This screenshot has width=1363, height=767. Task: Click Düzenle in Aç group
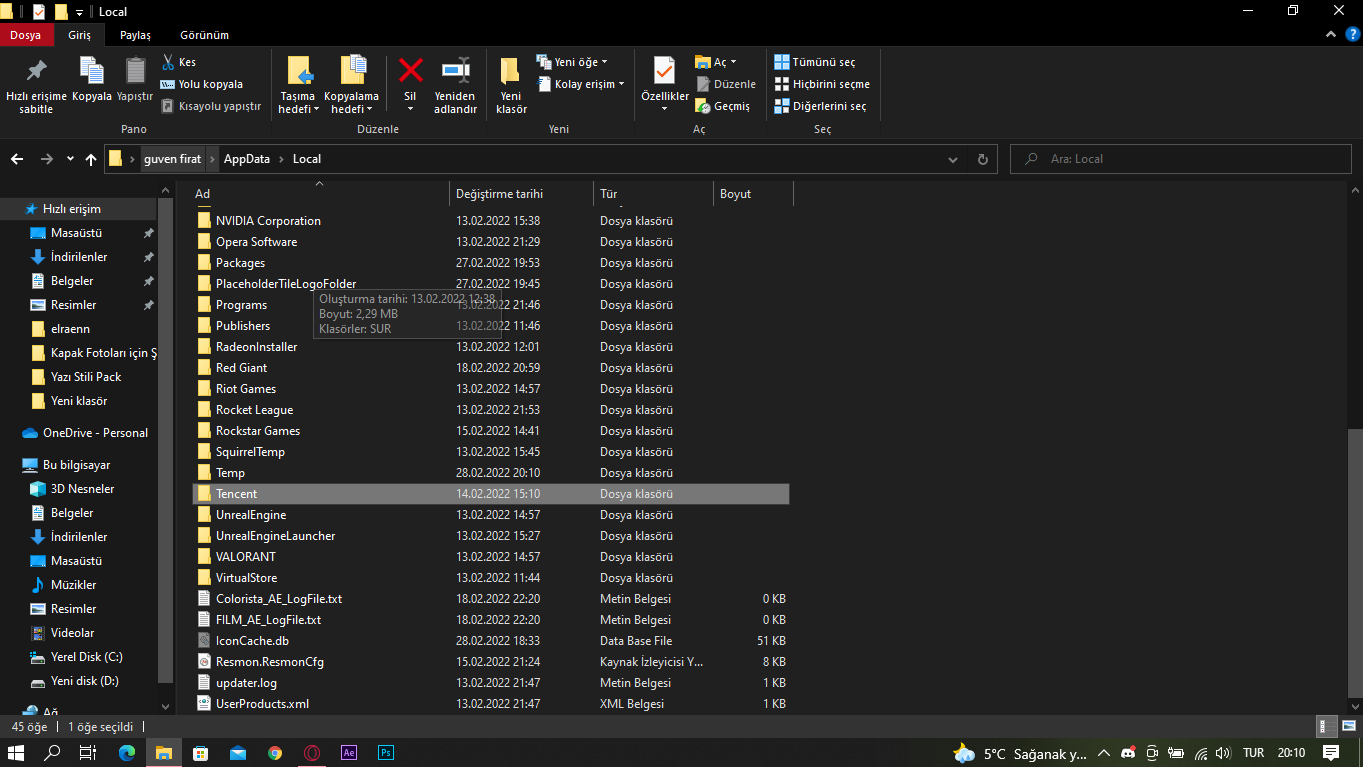point(726,84)
